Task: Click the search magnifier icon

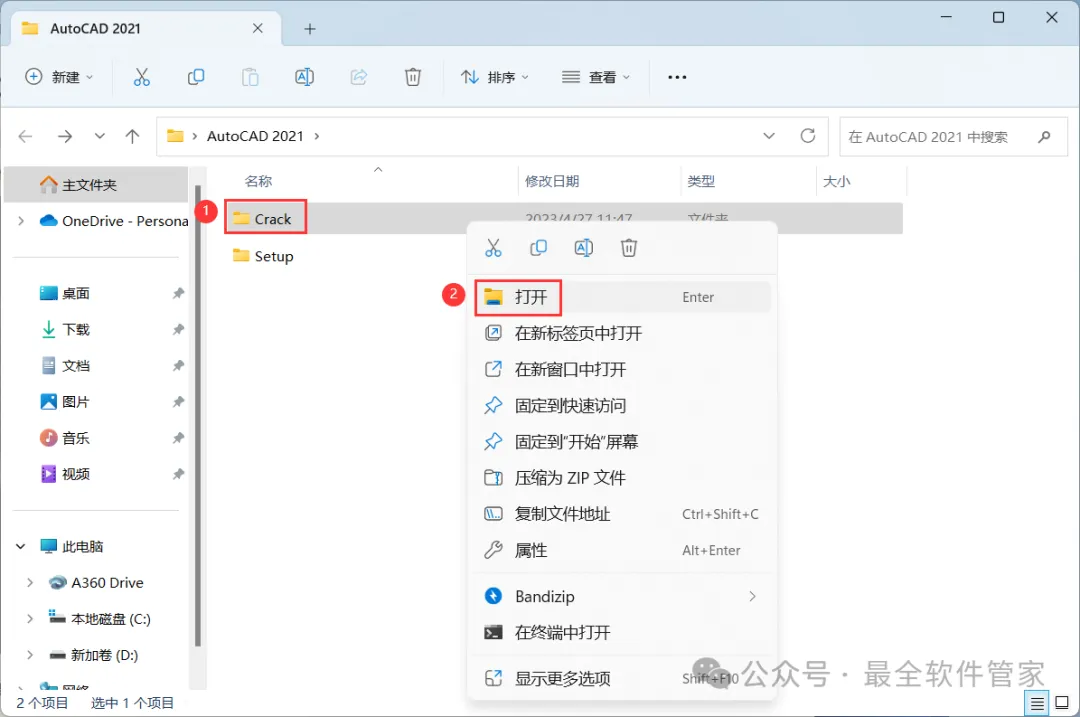Action: click(x=1044, y=136)
